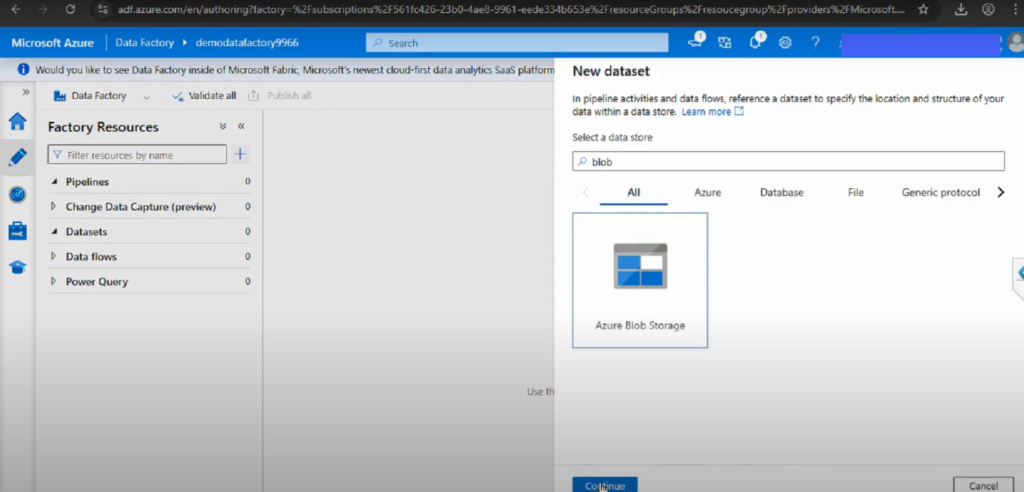The image size is (1024, 492).
Task: Focus the Filter resources by name field
Action: point(137,155)
